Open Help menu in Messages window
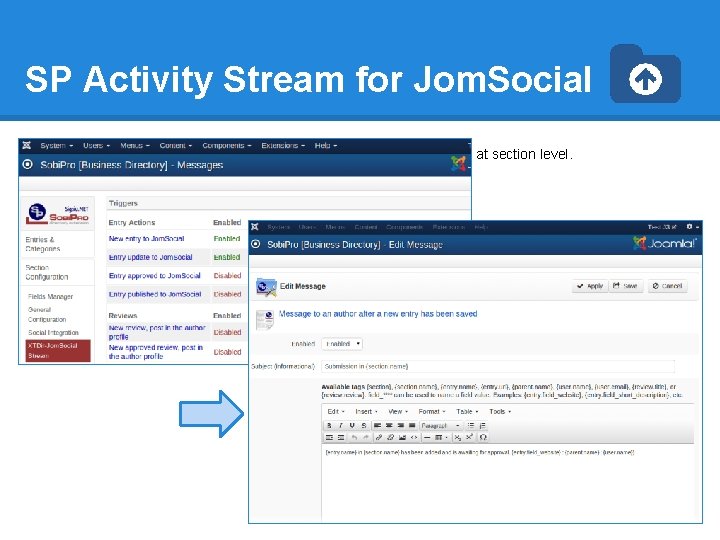This screenshot has width=720, height=540. point(326,146)
